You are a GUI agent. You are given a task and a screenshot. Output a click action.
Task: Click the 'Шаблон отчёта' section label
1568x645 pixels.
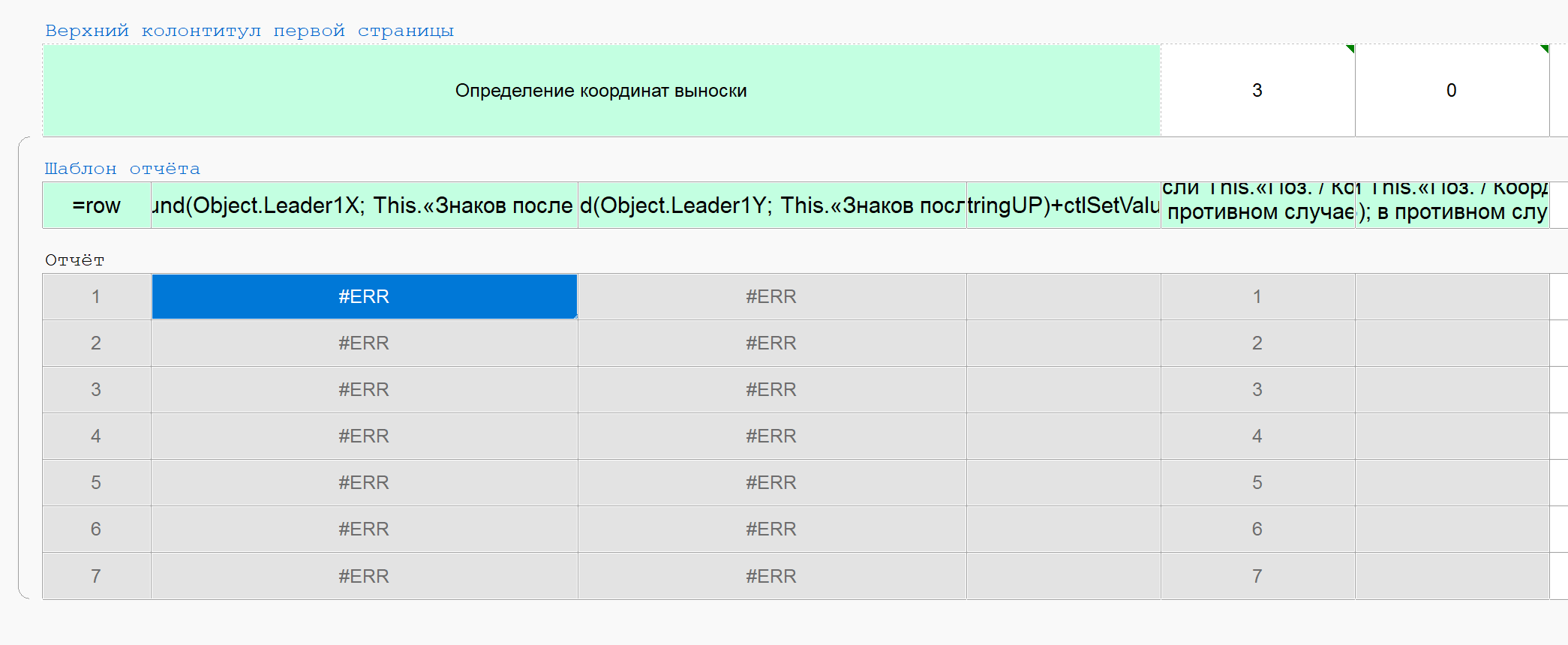coord(122,169)
